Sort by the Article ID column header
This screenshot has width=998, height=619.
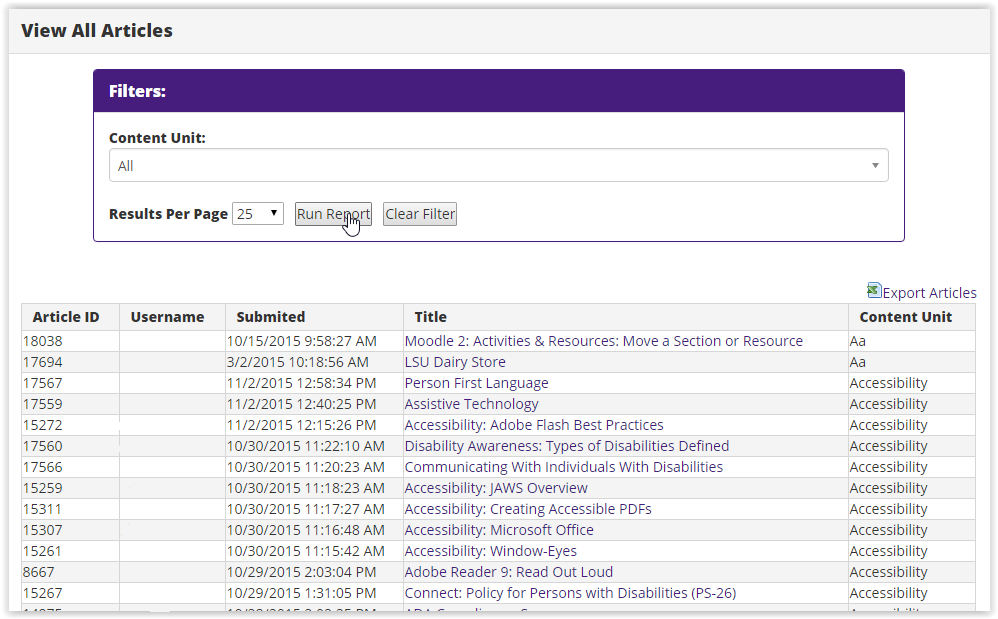click(x=67, y=317)
